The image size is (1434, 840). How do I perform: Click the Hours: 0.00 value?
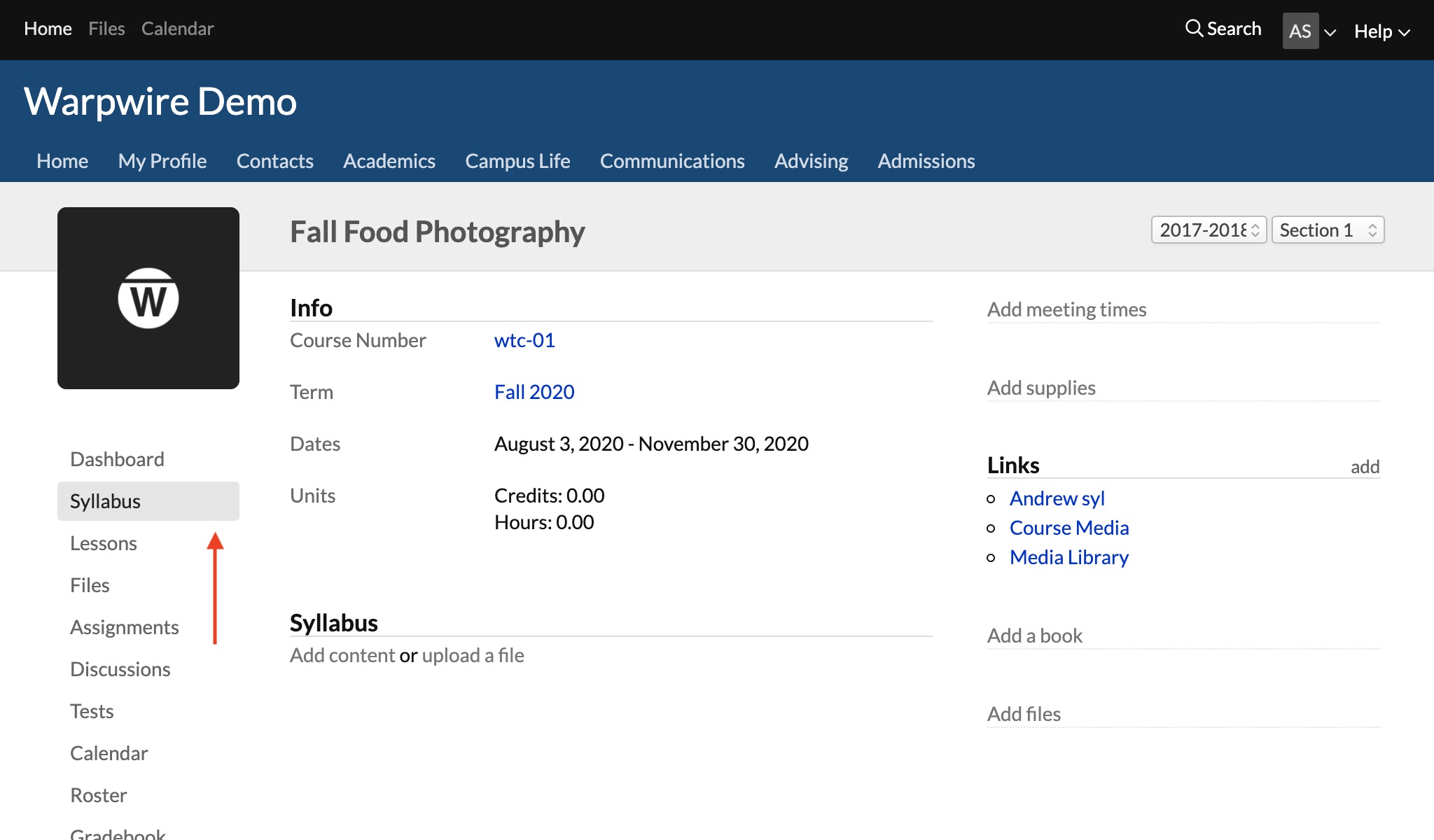point(544,522)
